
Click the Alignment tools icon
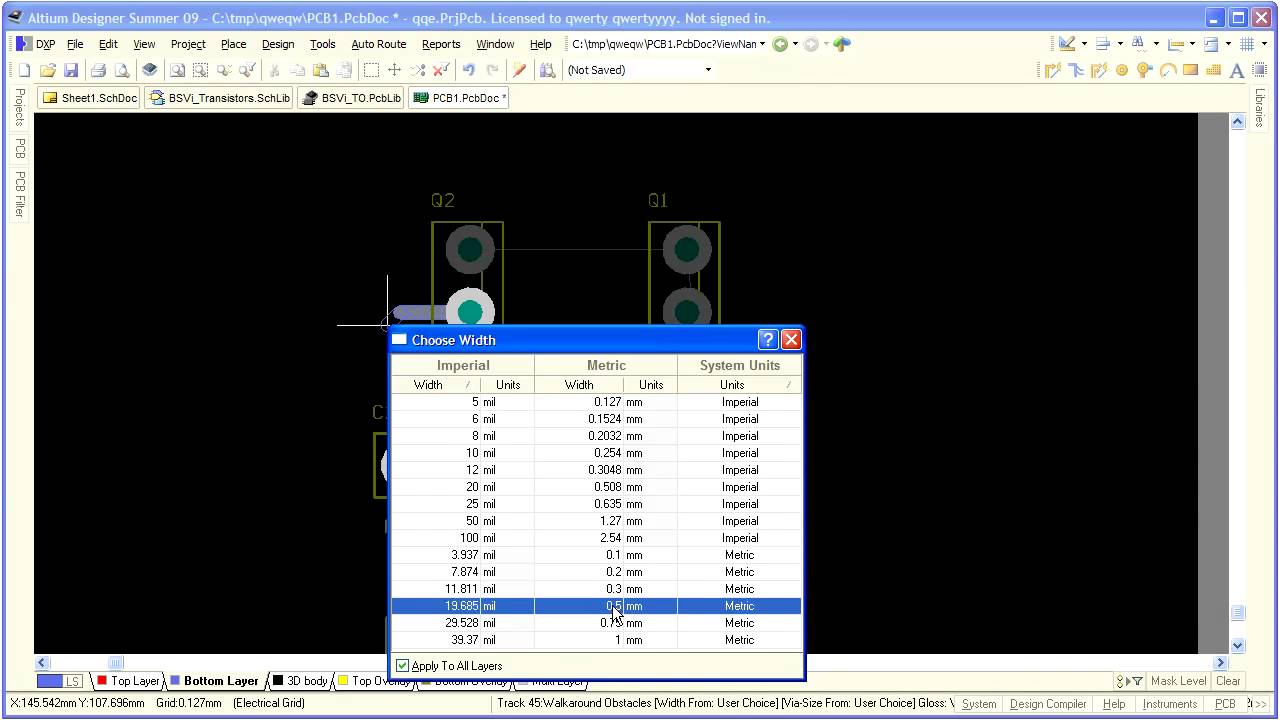pos(1103,44)
